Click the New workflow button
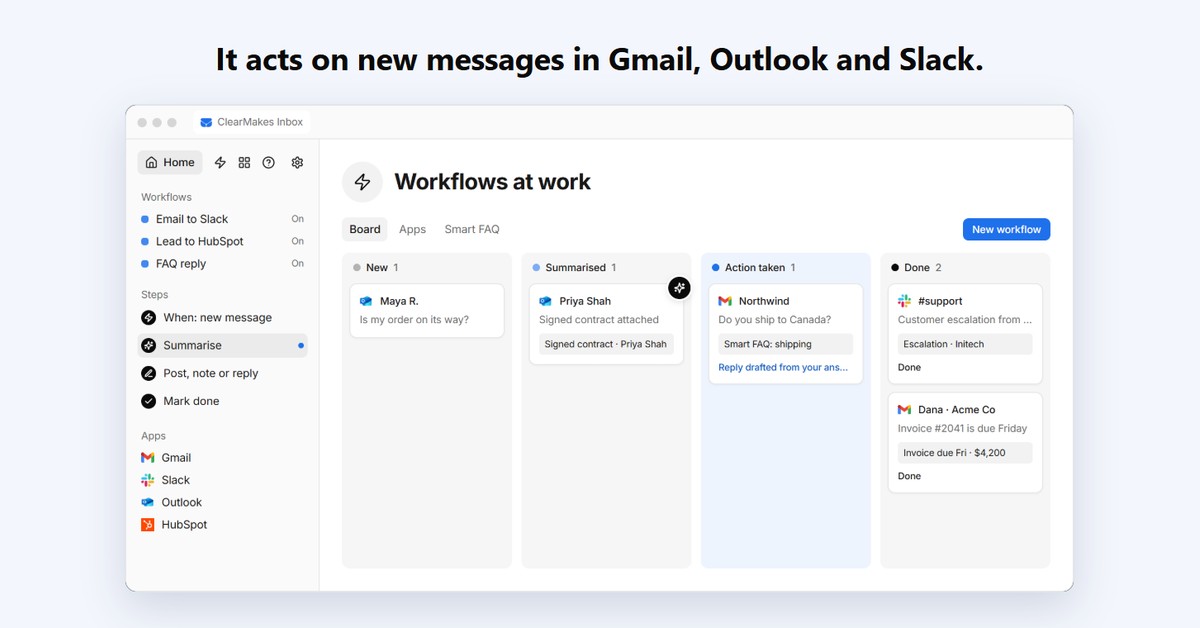 (1006, 229)
